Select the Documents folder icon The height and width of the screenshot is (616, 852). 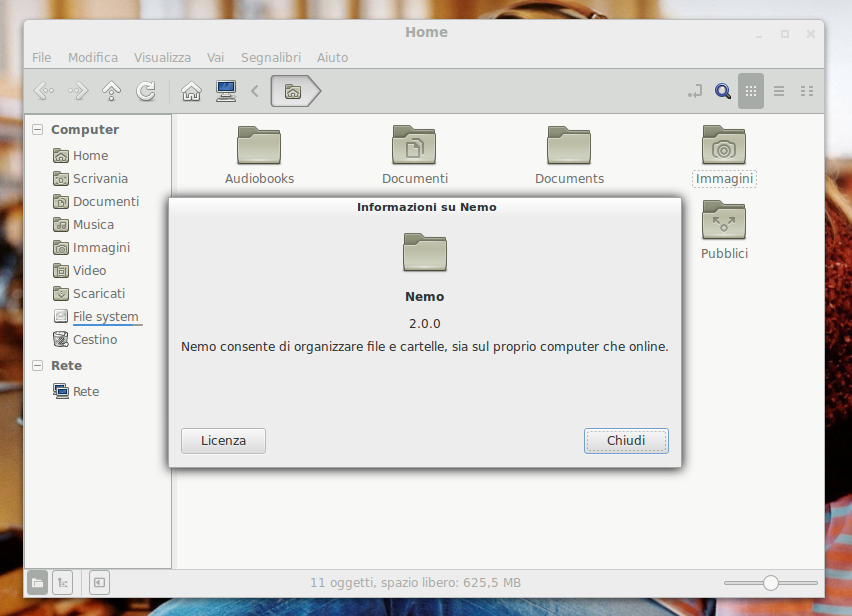pyautogui.click(x=569, y=145)
